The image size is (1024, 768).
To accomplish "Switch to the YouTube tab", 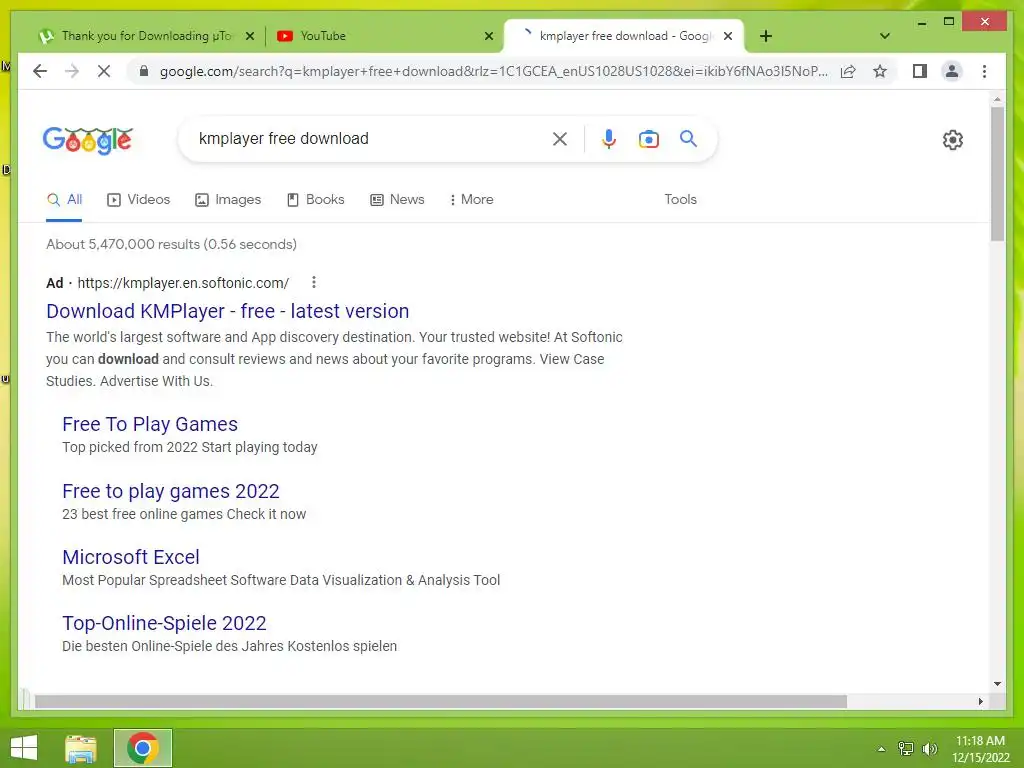I will pyautogui.click(x=384, y=36).
